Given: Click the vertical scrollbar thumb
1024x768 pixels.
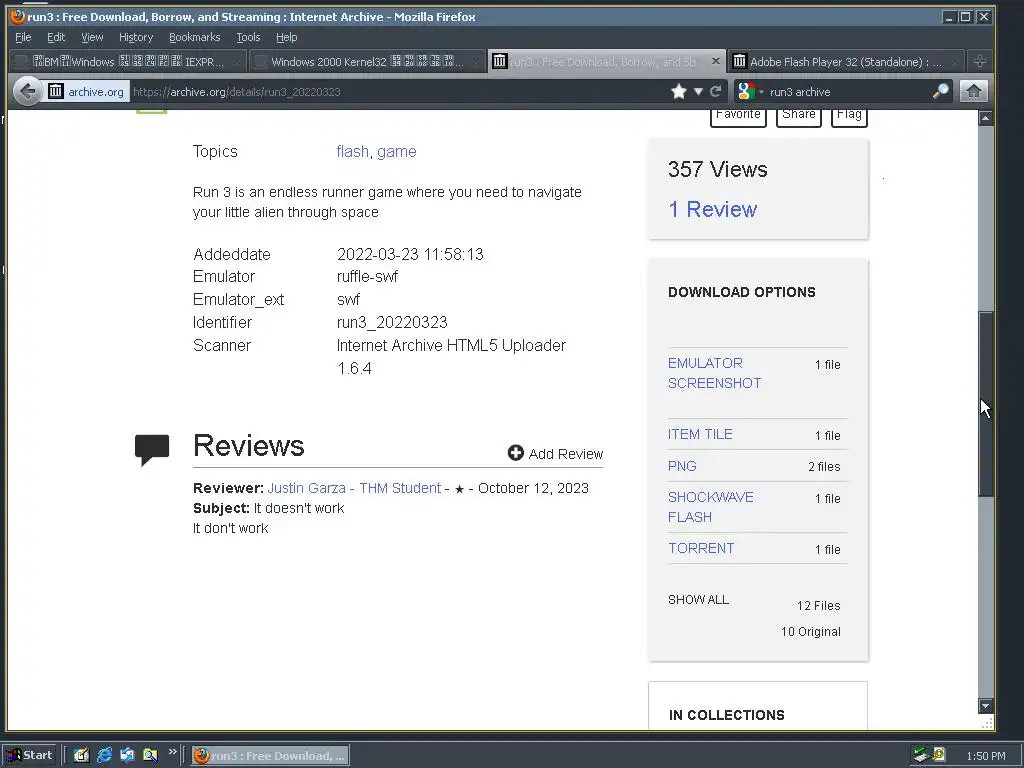Looking at the screenshot, I should pos(986,405).
